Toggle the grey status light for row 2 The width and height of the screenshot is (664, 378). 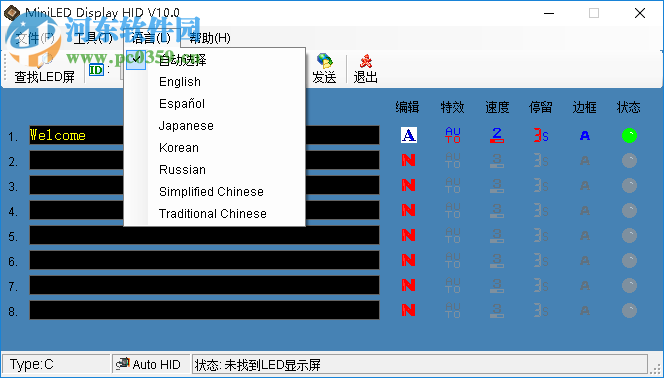(629, 160)
